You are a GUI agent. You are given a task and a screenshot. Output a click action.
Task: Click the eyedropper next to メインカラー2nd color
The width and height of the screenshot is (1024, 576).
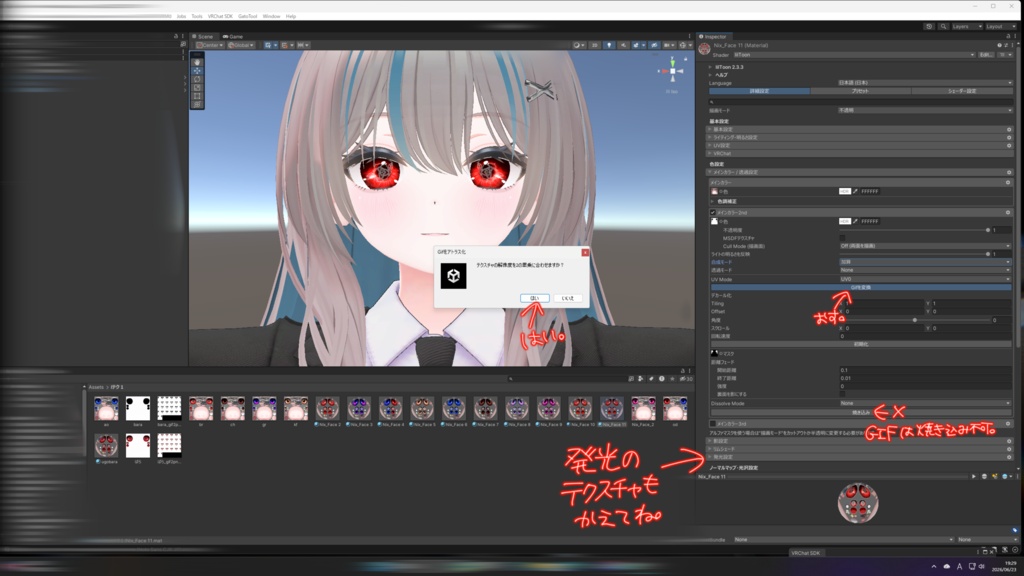[x=856, y=221]
